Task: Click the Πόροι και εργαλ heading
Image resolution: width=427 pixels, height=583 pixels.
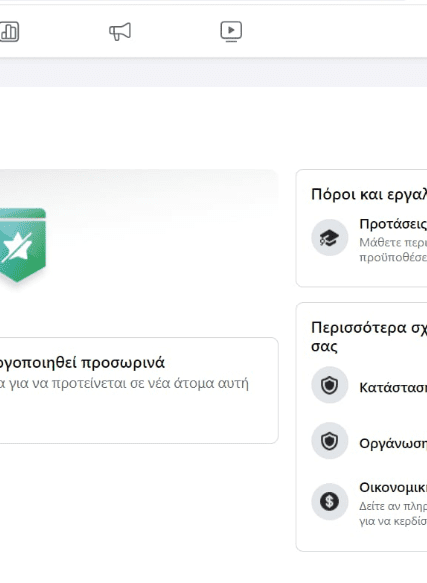Action: (369, 194)
